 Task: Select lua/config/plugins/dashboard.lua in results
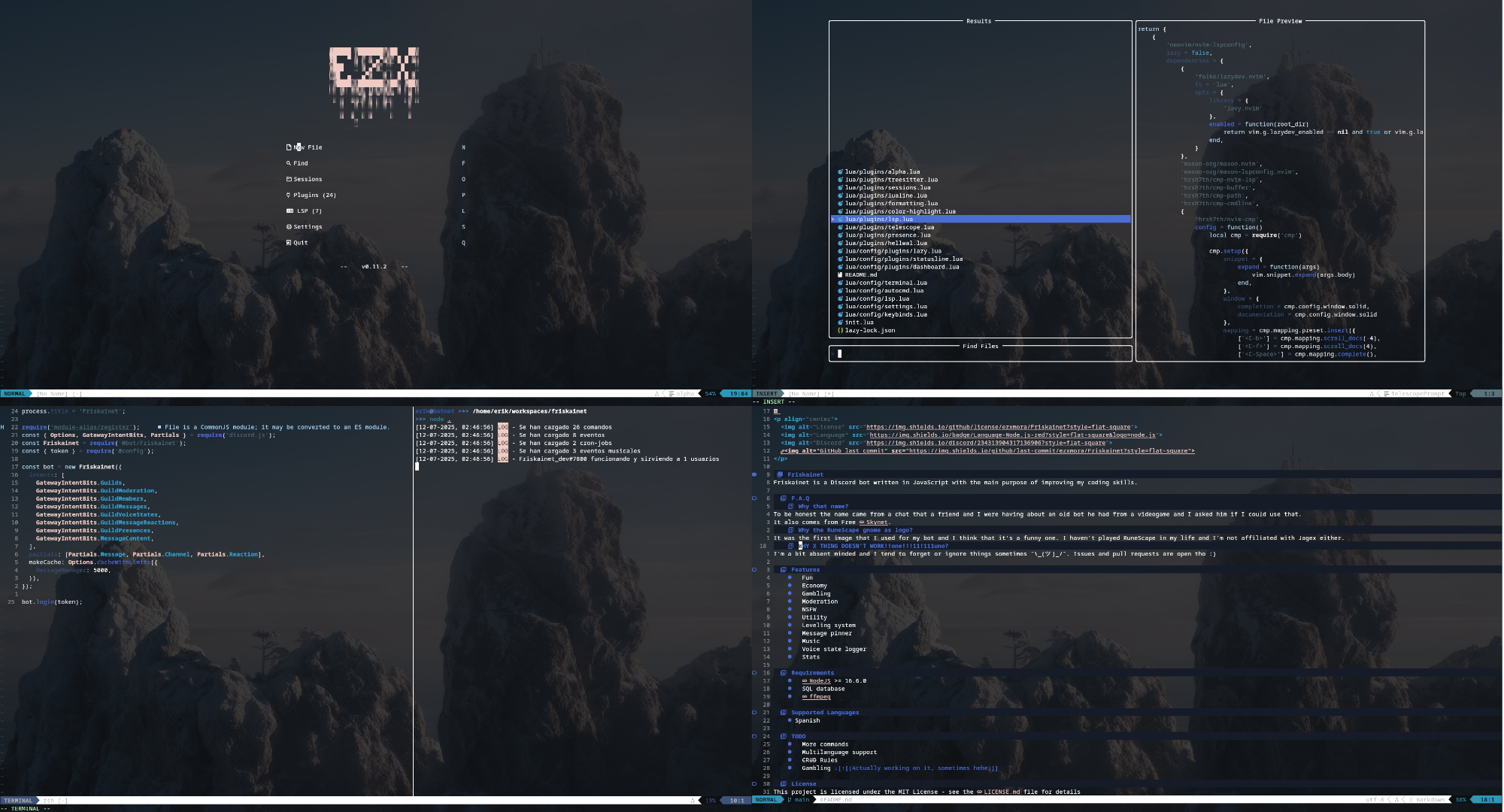tap(902, 267)
